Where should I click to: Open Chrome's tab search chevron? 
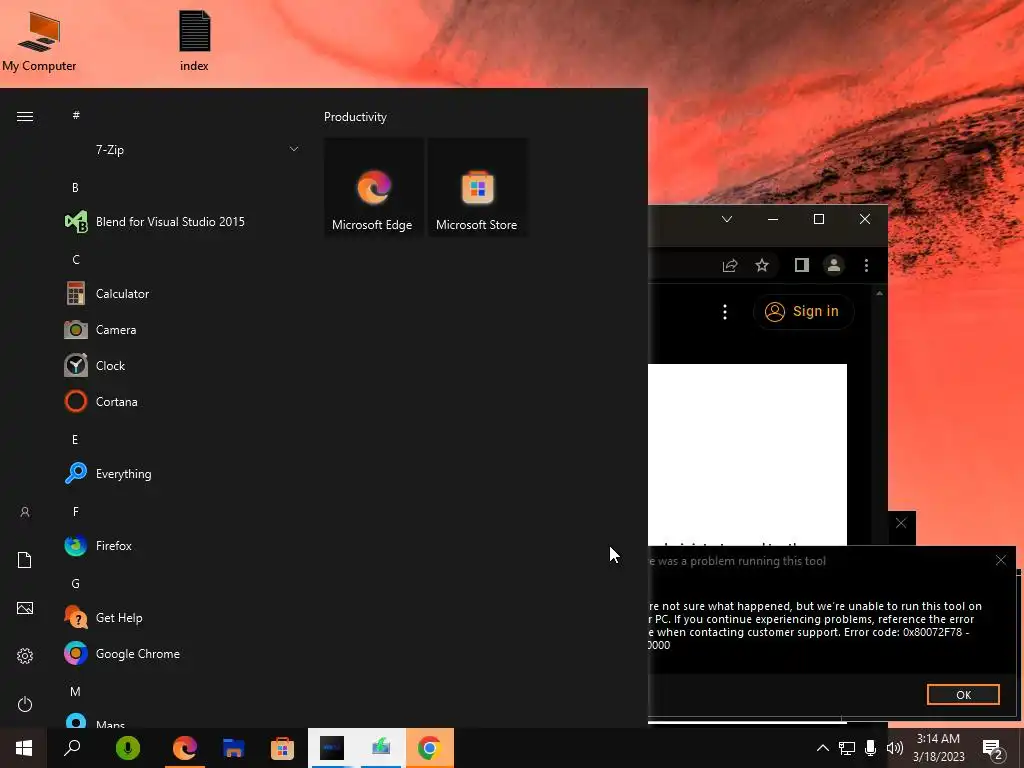(x=727, y=219)
